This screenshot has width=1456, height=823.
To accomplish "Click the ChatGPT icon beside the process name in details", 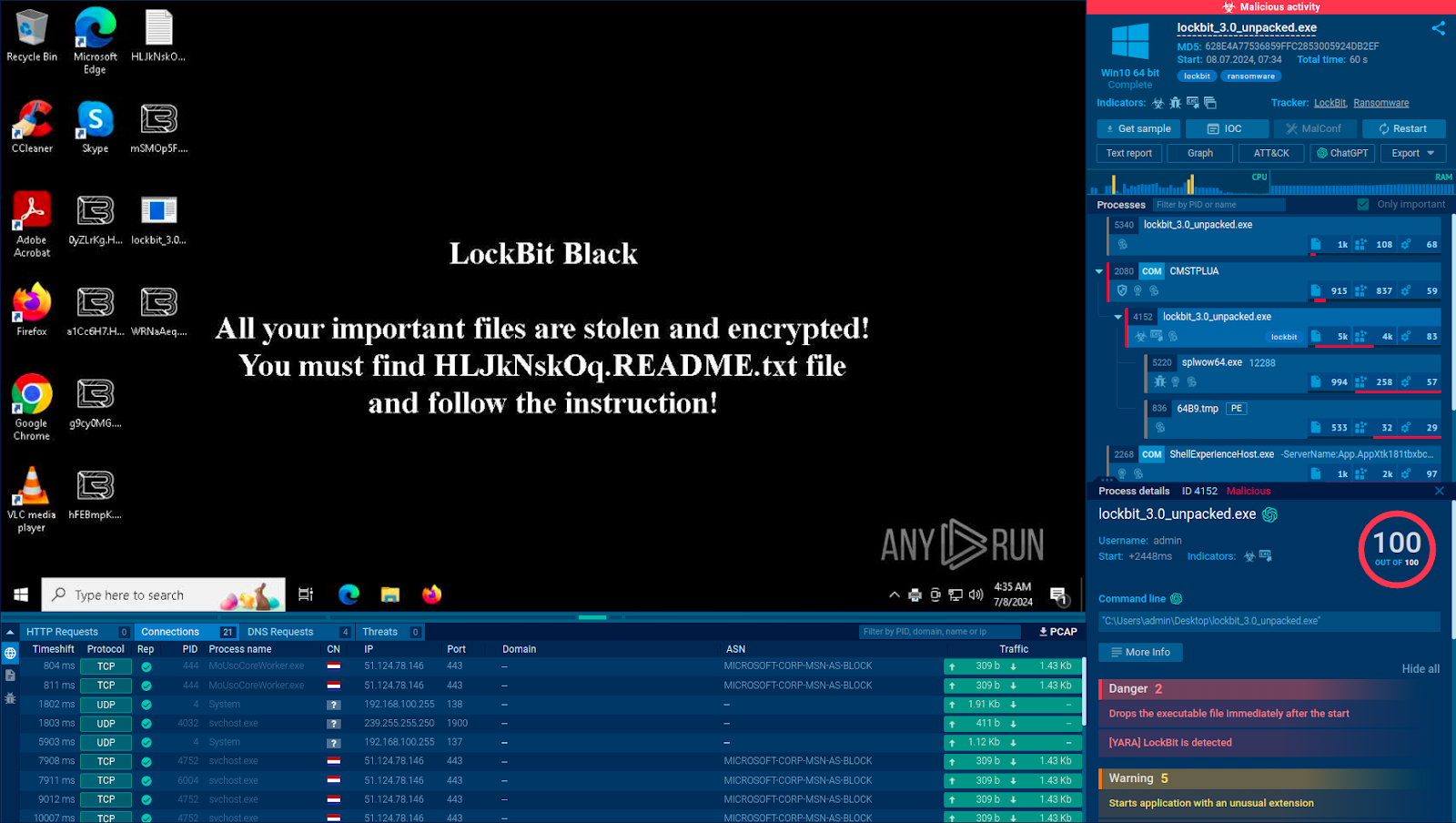I will pos(1269,514).
